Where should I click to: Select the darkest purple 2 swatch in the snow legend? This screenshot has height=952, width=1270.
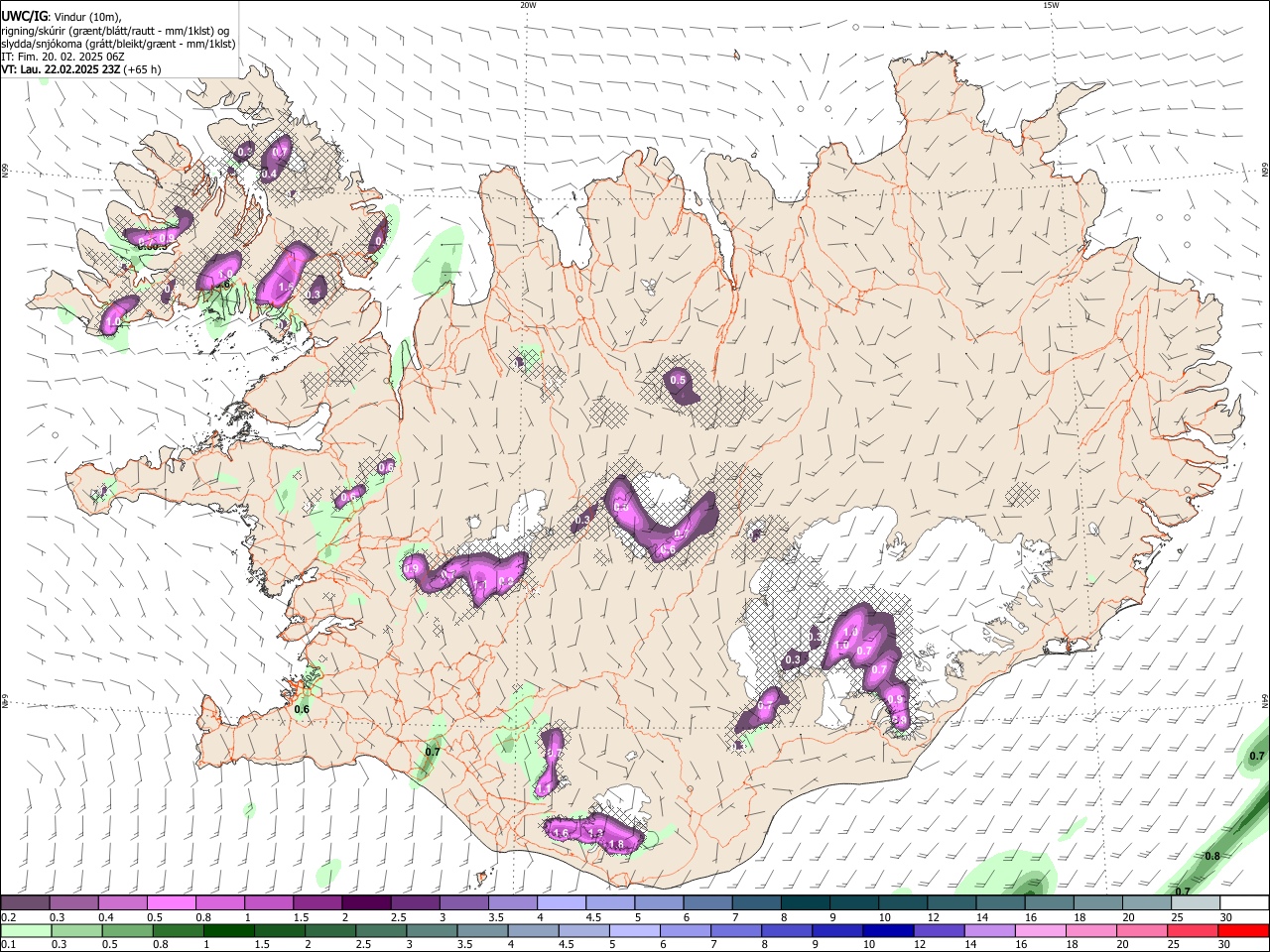point(365,902)
